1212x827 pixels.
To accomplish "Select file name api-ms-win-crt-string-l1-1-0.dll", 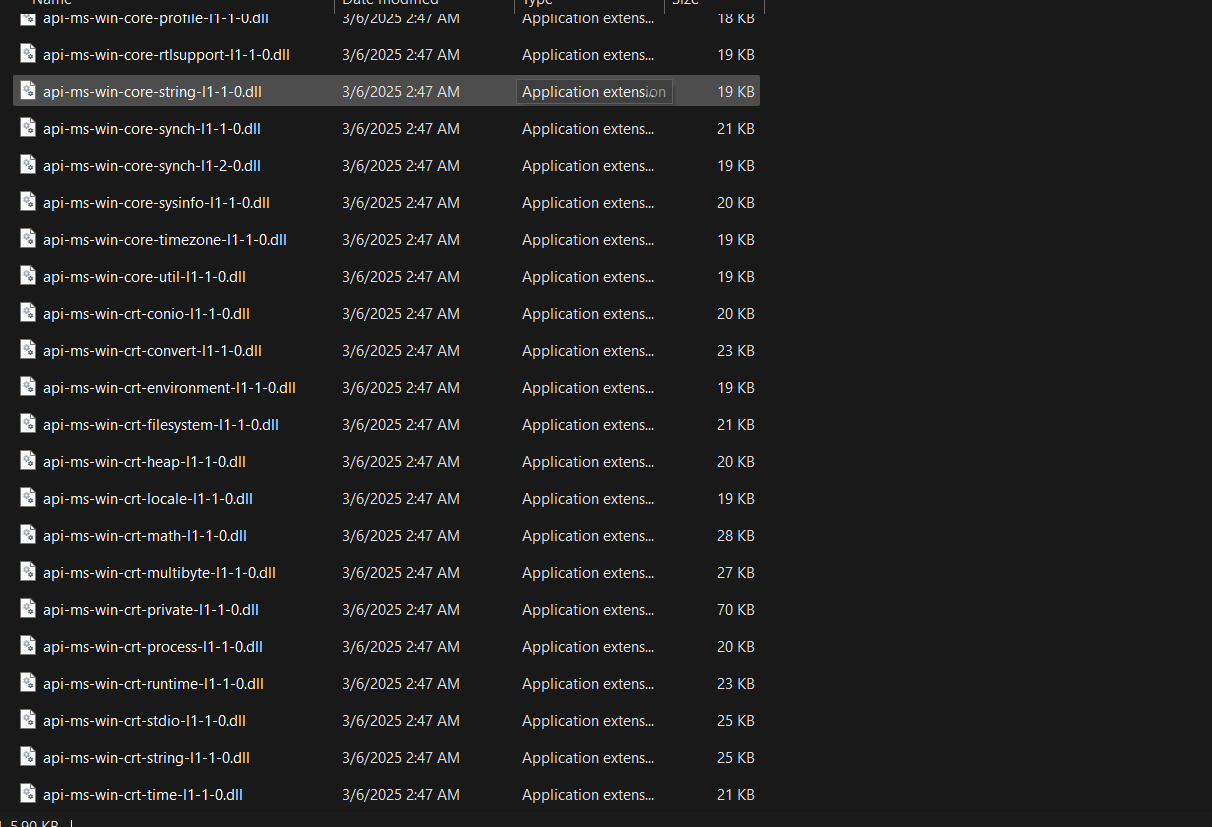I will [146, 758].
